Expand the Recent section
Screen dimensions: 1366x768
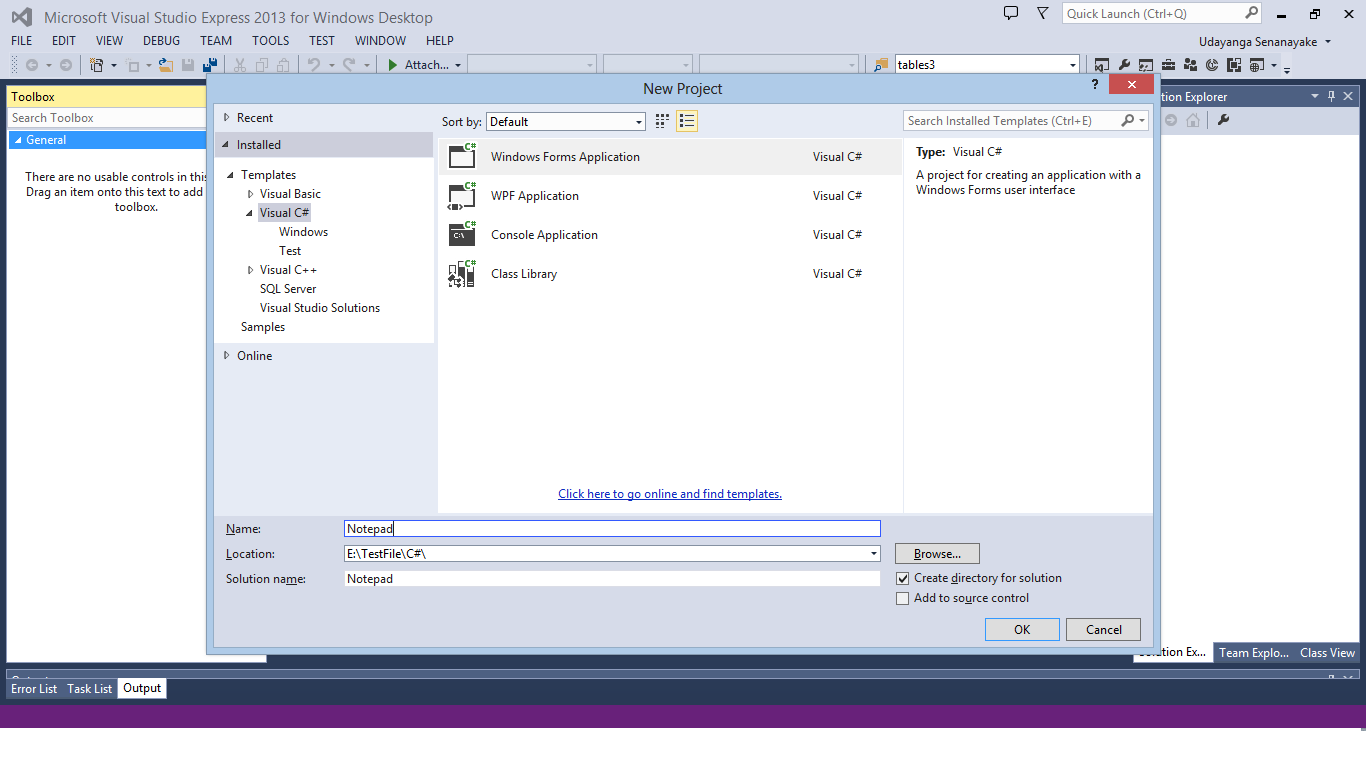coord(227,118)
